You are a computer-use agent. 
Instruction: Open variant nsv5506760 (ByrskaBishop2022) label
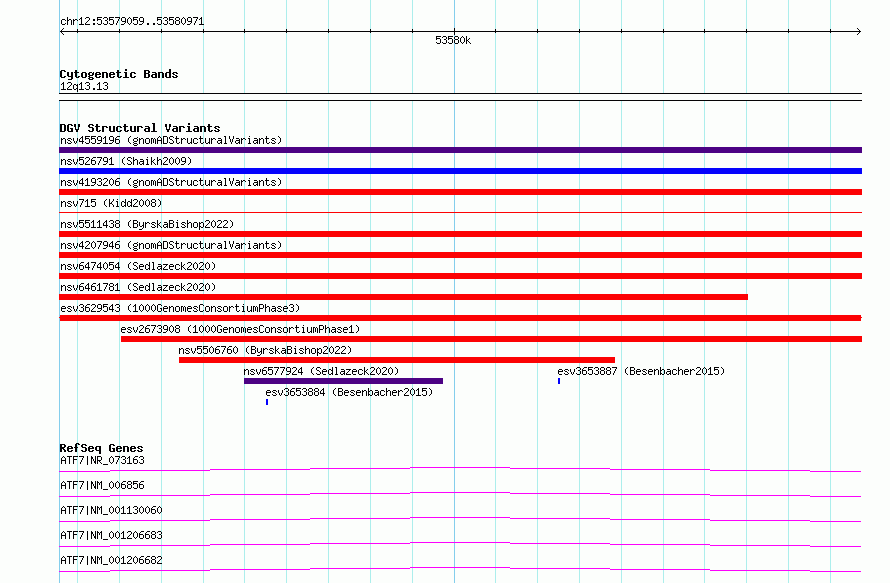[x=265, y=350]
